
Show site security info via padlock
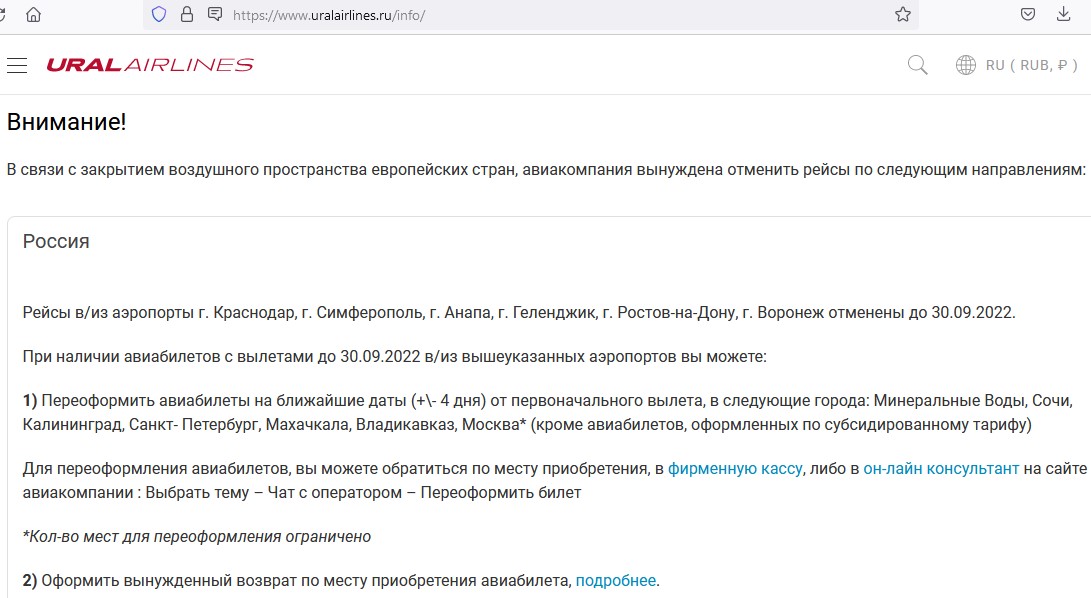click(186, 15)
